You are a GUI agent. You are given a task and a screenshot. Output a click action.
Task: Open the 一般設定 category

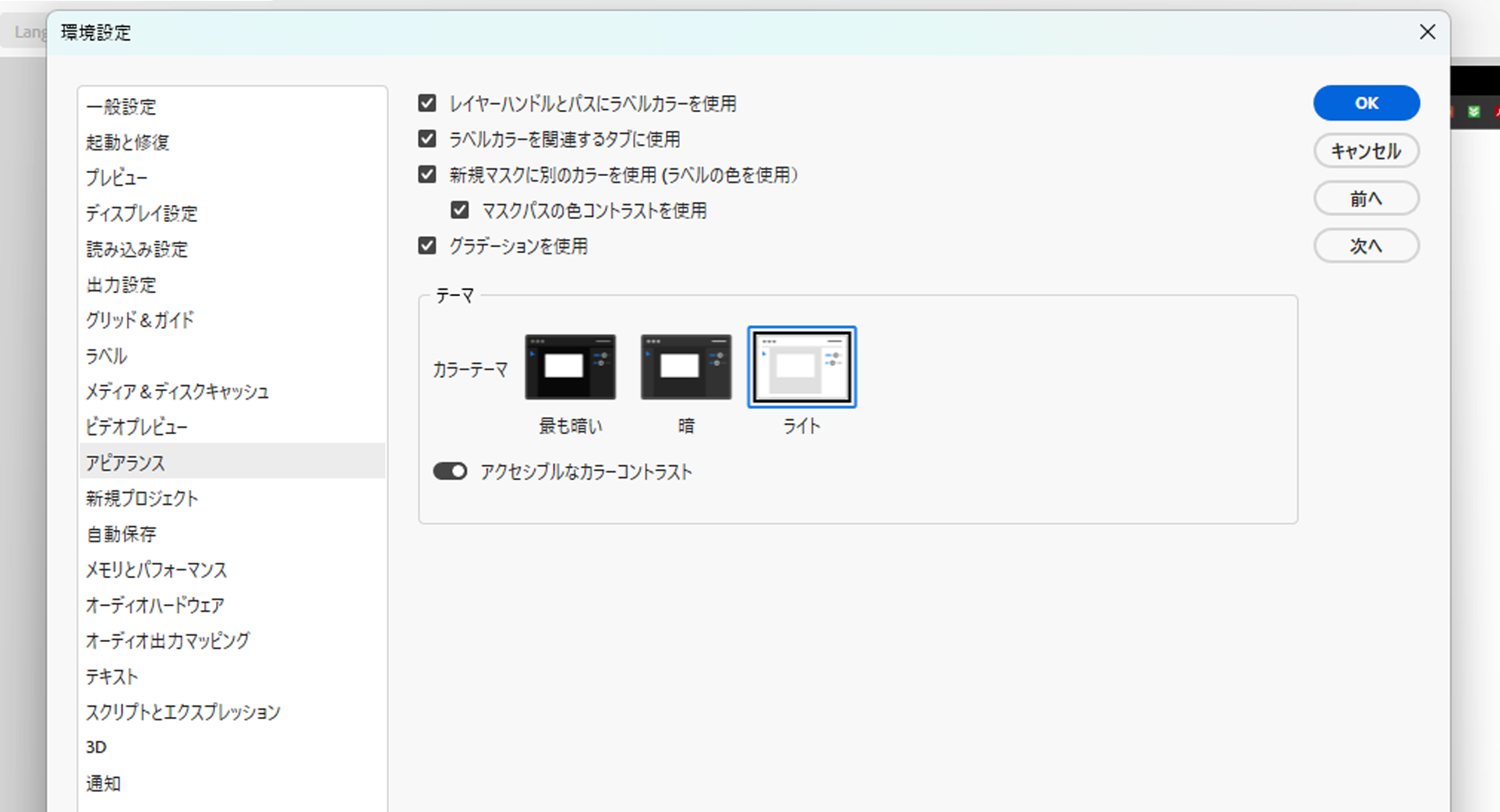coord(232,107)
